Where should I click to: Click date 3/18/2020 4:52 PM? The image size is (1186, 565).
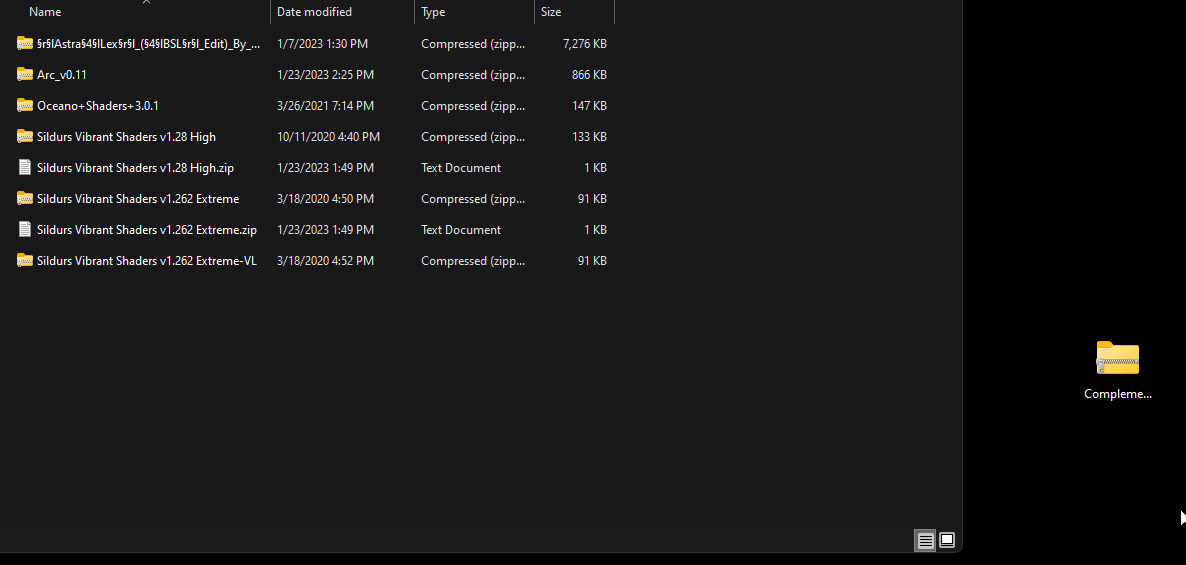click(x=325, y=261)
